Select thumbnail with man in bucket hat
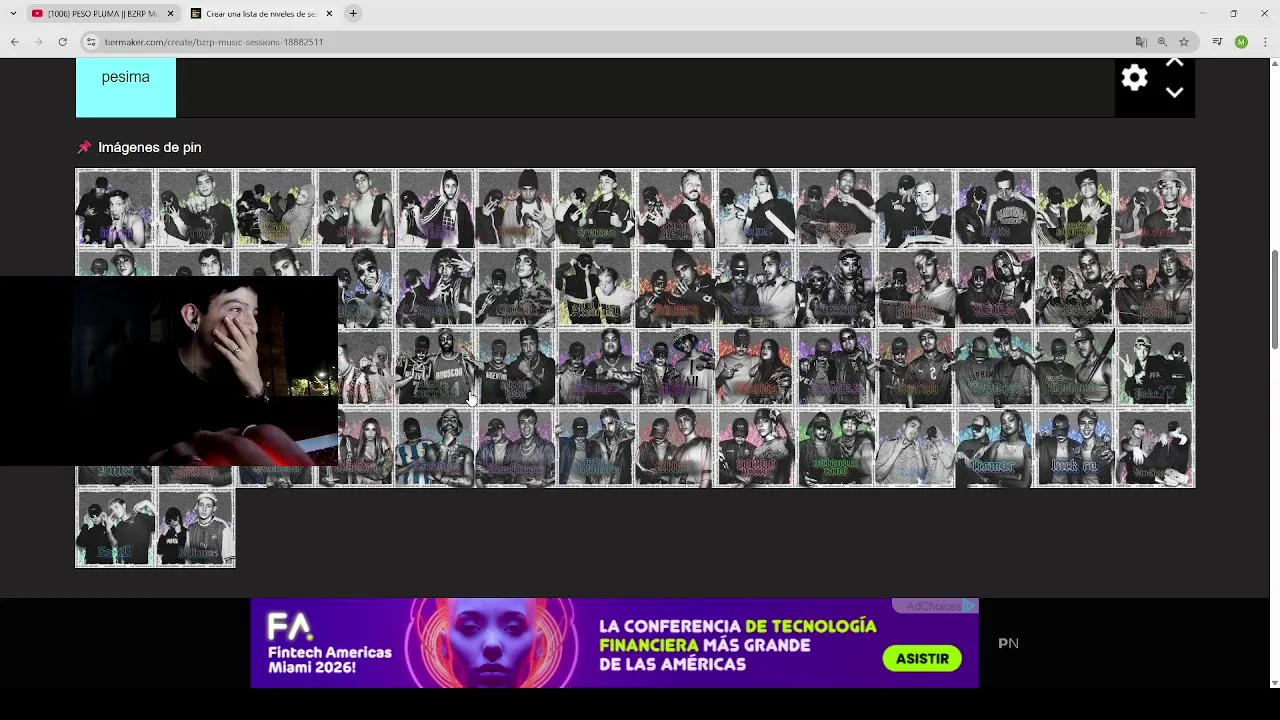 pyautogui.click(x=1155, y=208)
